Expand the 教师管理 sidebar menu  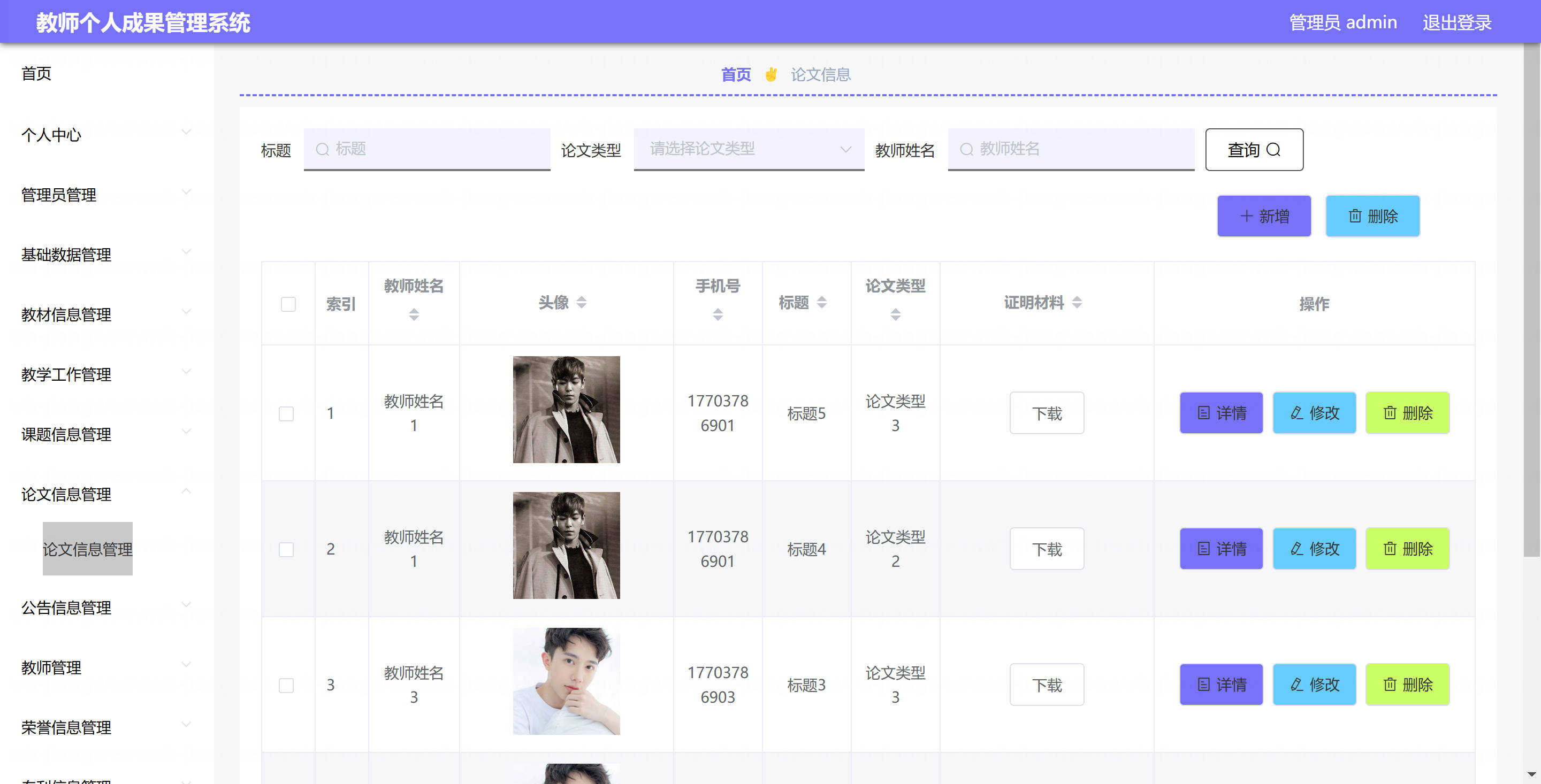(x=106, y=667)
